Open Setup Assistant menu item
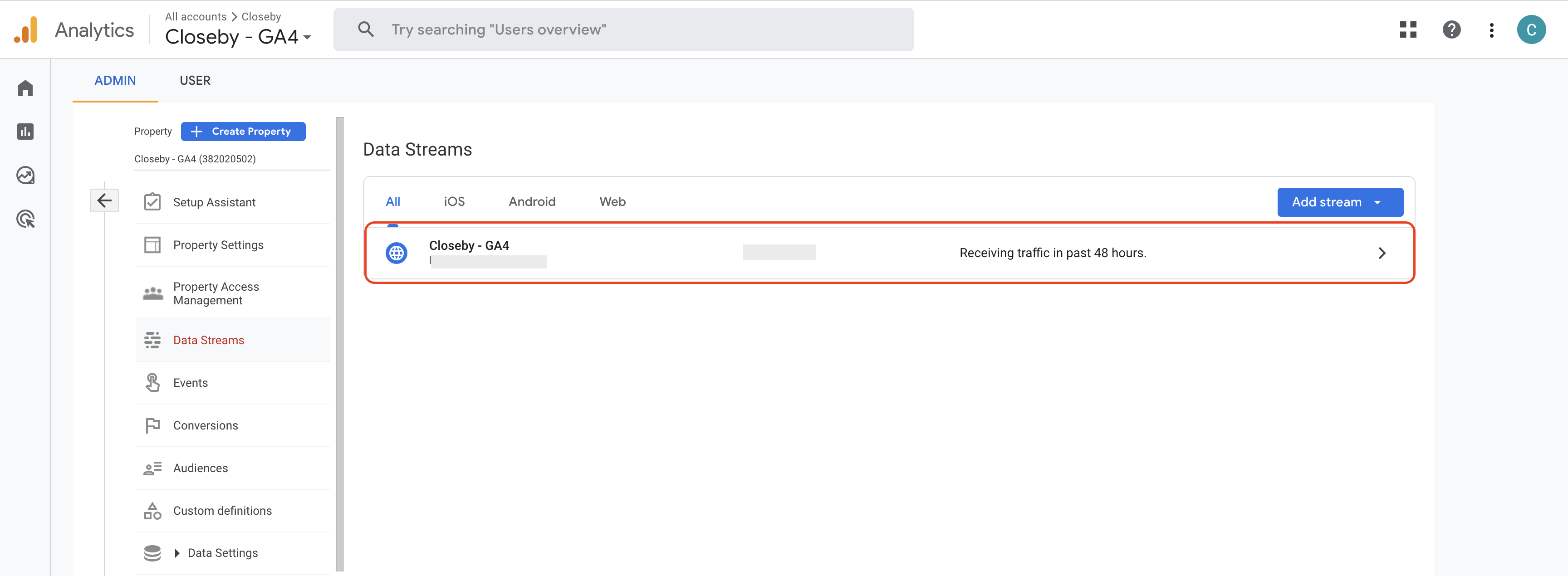1568x576 pixels. [233, 202]
